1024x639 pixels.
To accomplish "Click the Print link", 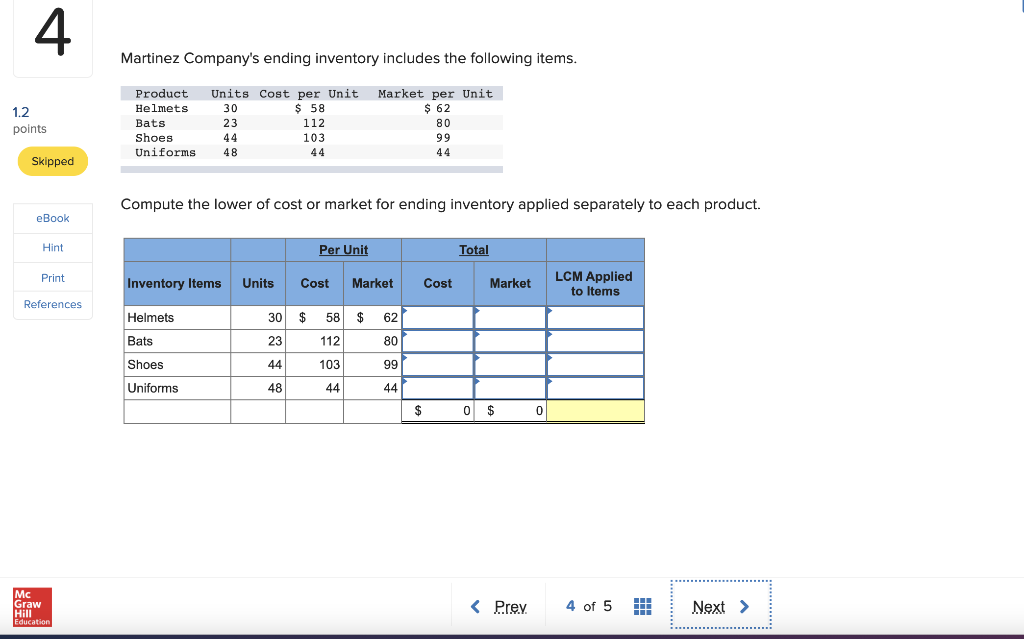I will tap(53, 278).
